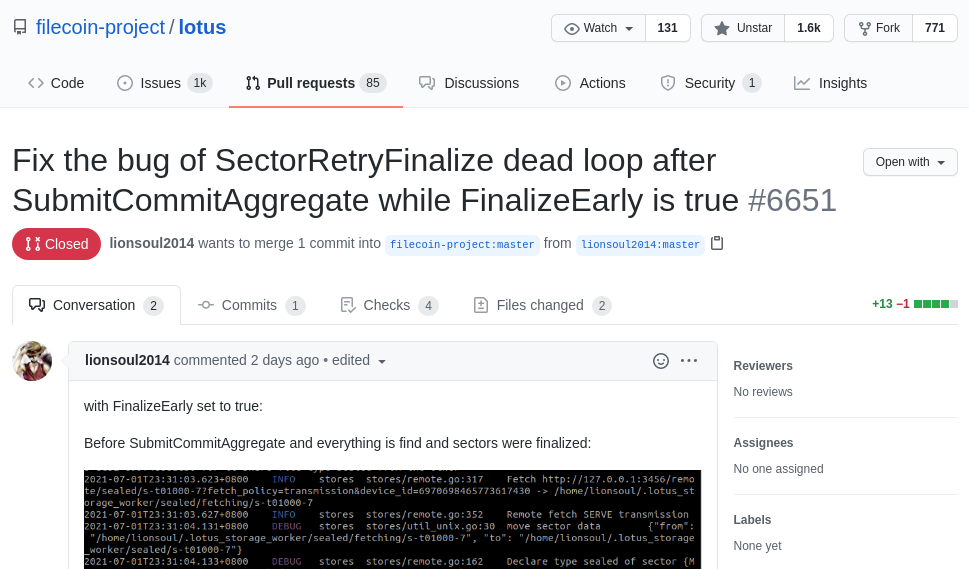
Task: Open the Security tab with shield icon
Action: coord(710,83)
